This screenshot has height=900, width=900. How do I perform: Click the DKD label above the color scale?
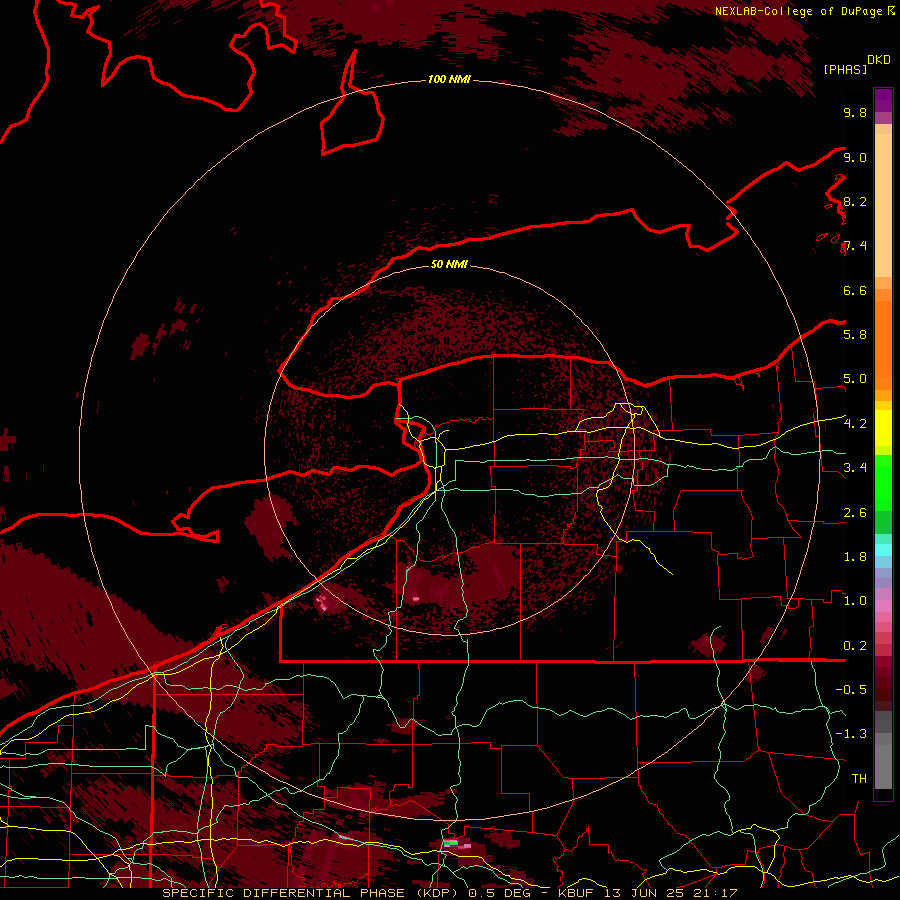(x=879, y=60)
